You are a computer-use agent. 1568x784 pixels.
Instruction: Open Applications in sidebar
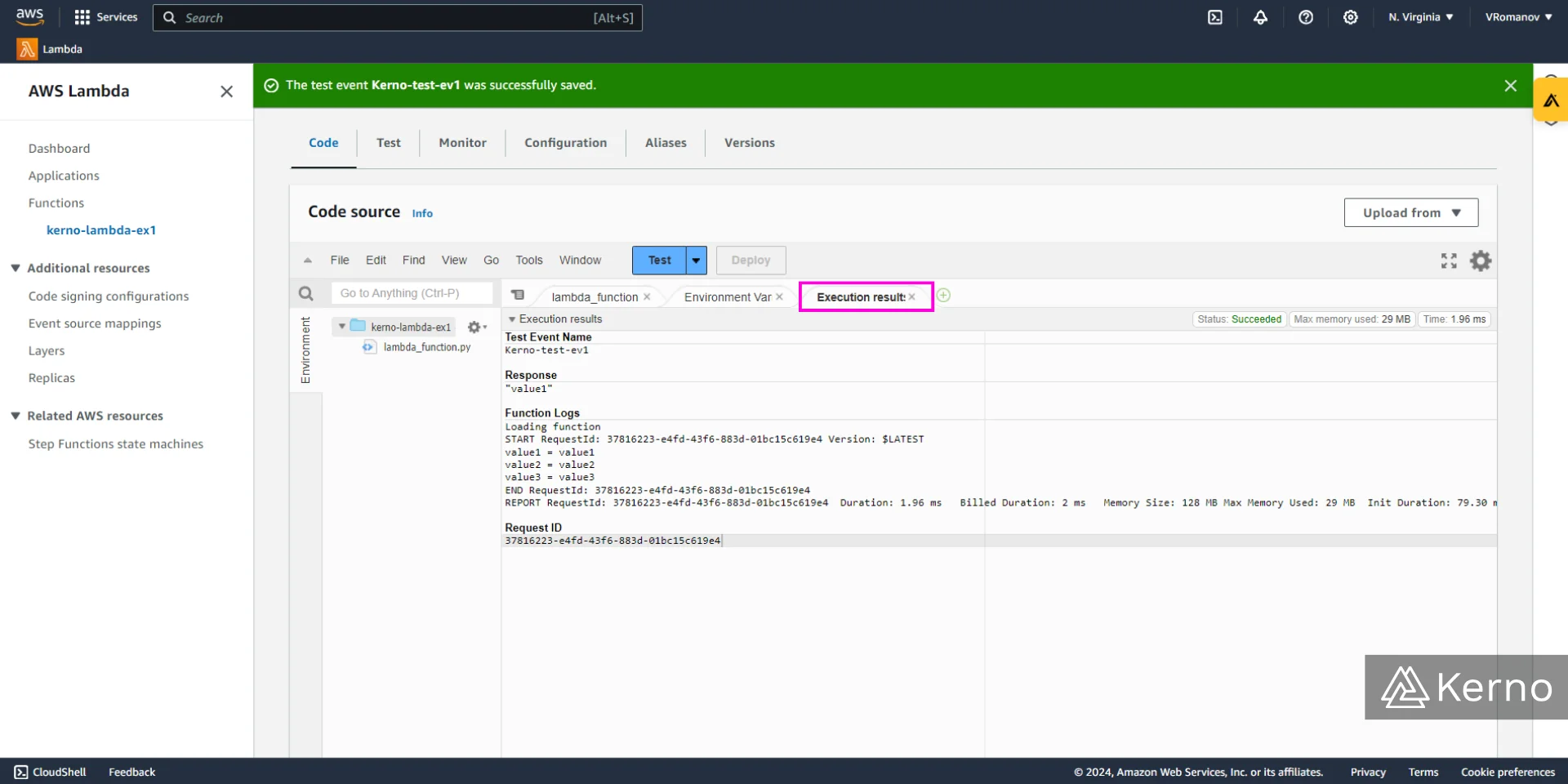point(64,176)
